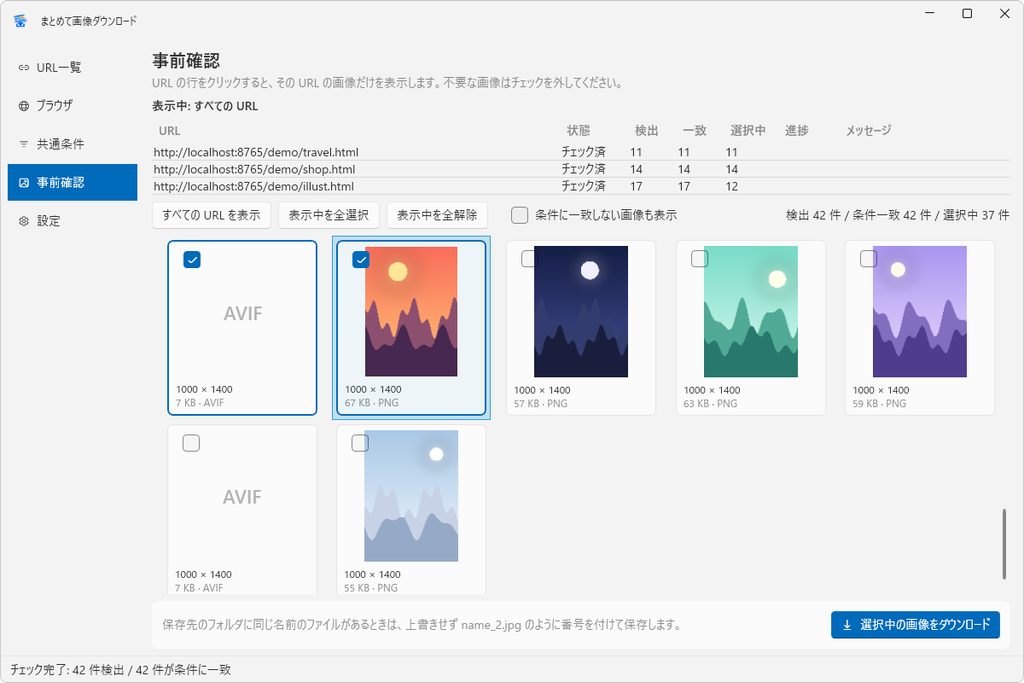Screen dimensions: 1024x683
Task: Click the status bar チェック完了 message
Action: coord(121,669)
